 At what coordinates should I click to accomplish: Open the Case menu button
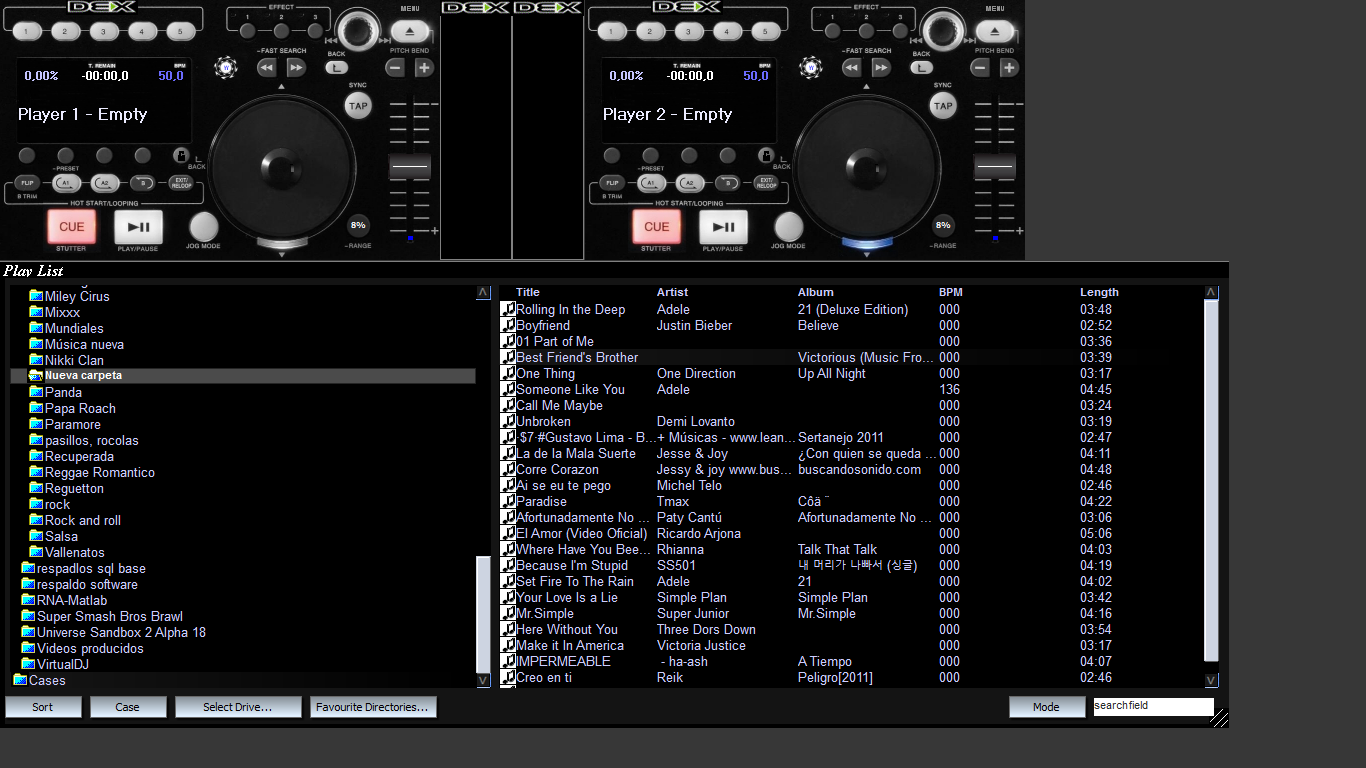coord(128,707)
